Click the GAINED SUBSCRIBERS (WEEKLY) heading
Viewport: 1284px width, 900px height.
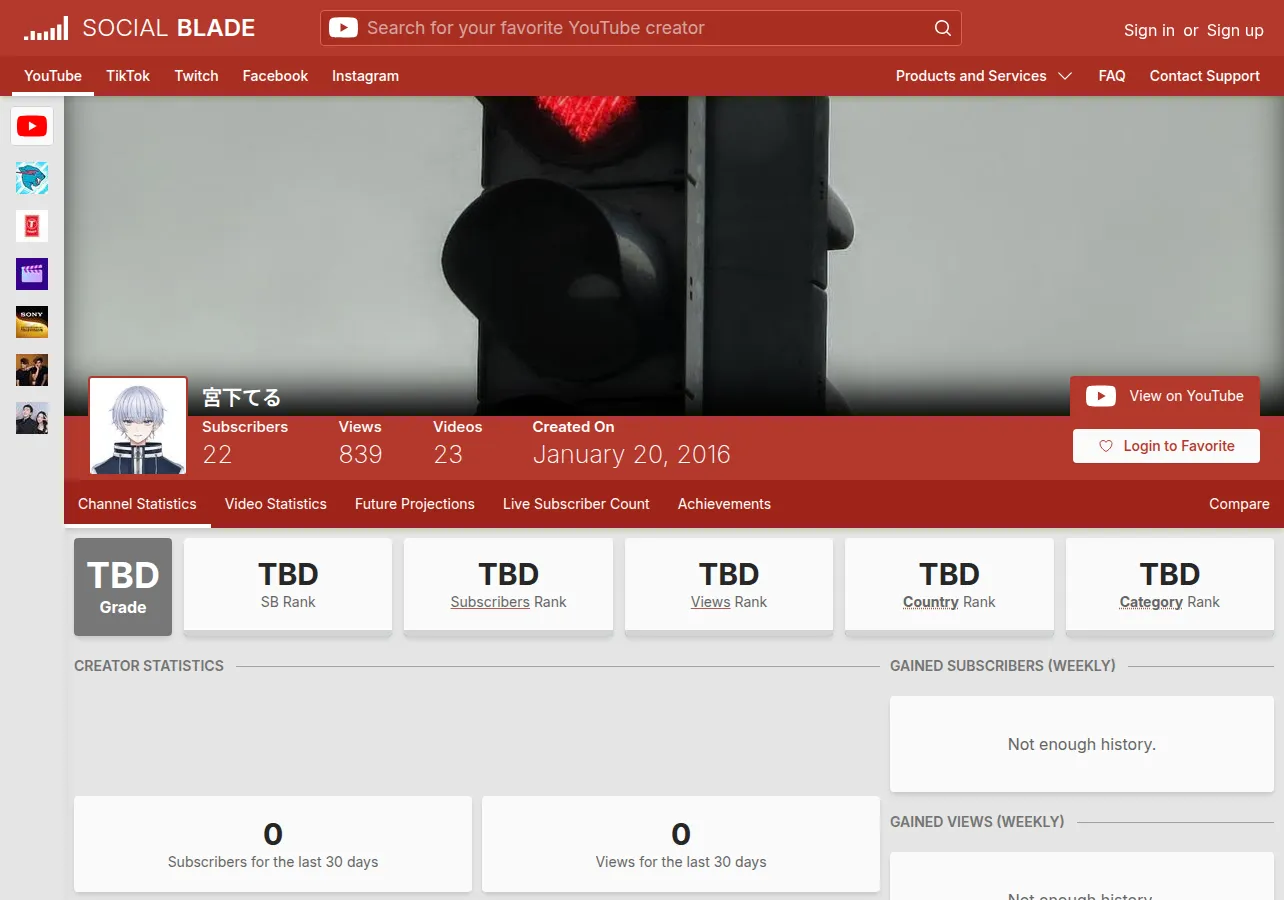click(1003, 666)
